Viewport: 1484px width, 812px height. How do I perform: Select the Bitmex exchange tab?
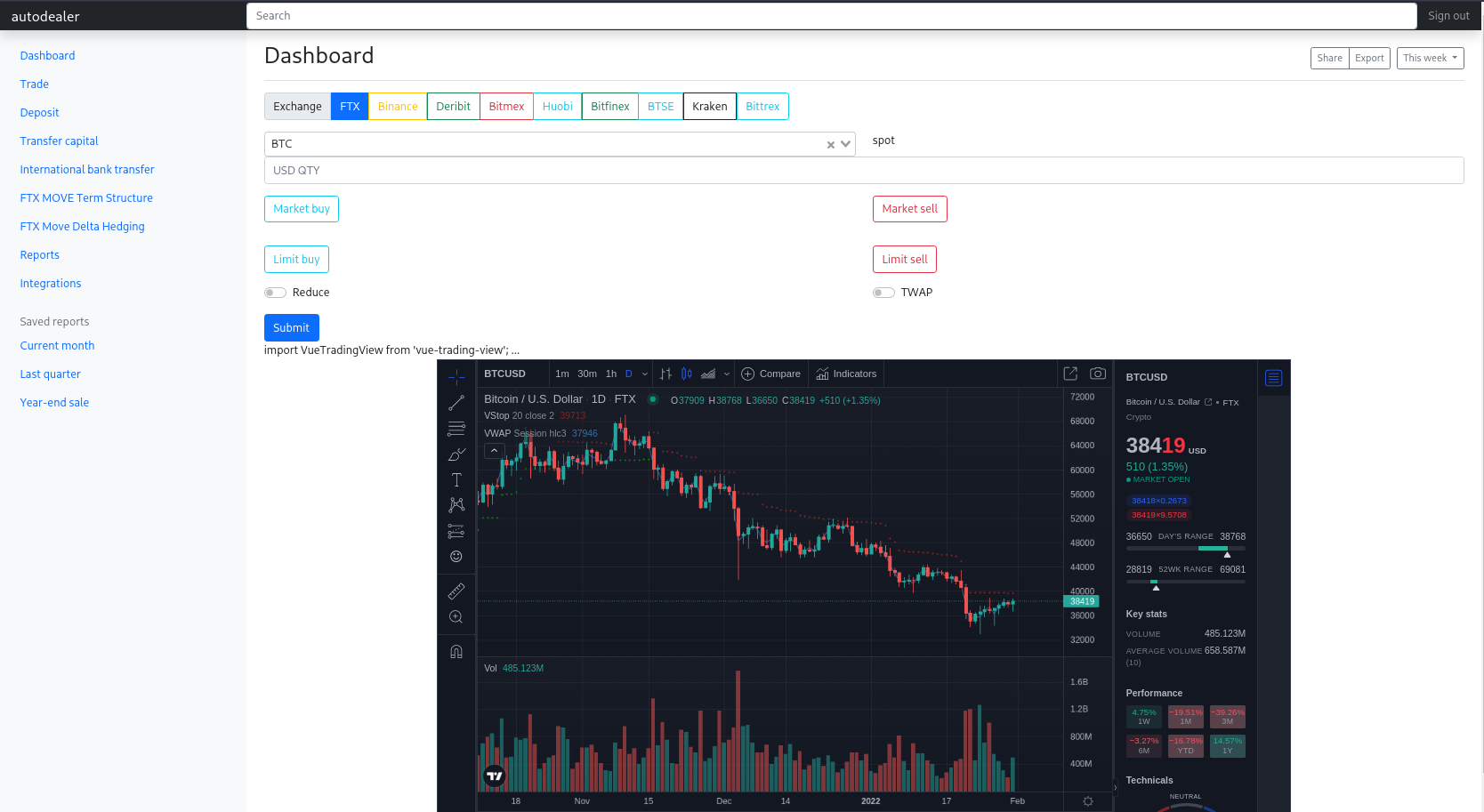pos(506,107)
